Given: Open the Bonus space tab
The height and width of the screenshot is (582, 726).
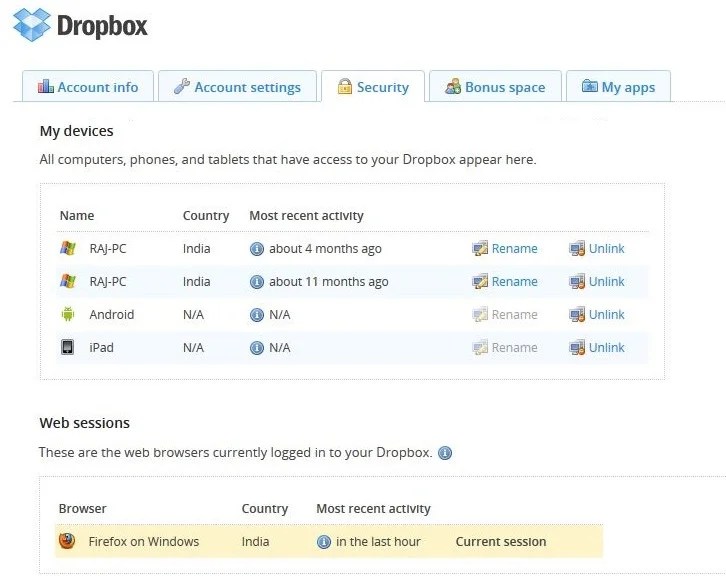Looking at the screenshot, I should pyautogui.click(x=495, y=87).
